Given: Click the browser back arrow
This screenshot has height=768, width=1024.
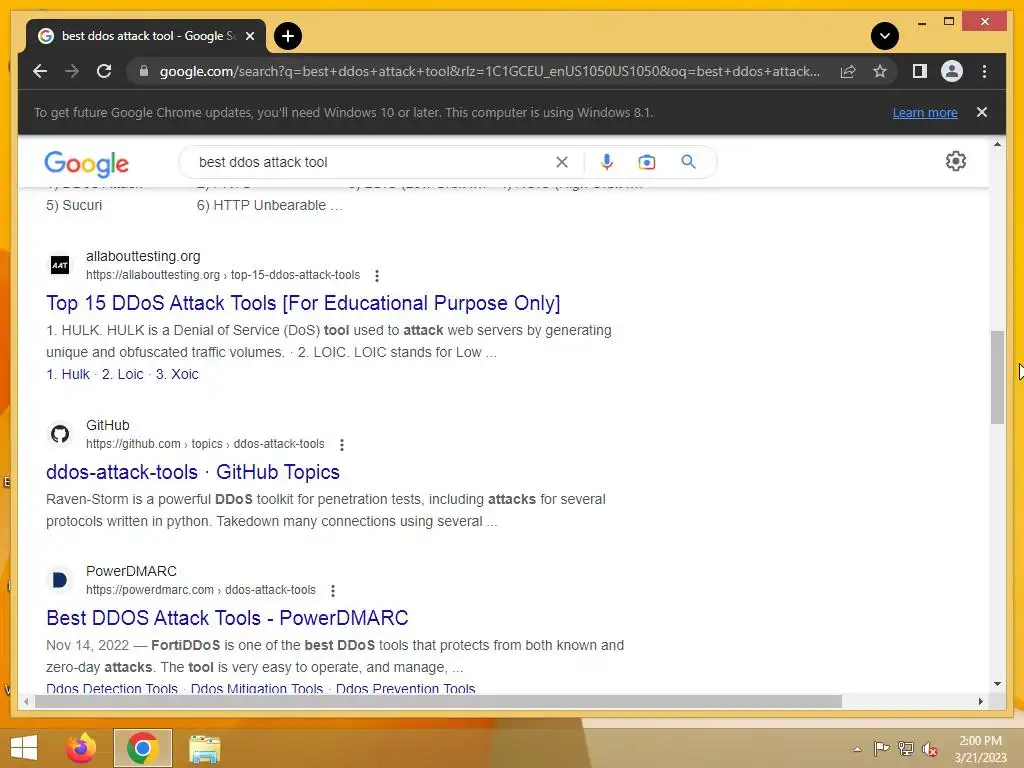Looking at the screenshot, I should 40,71.
